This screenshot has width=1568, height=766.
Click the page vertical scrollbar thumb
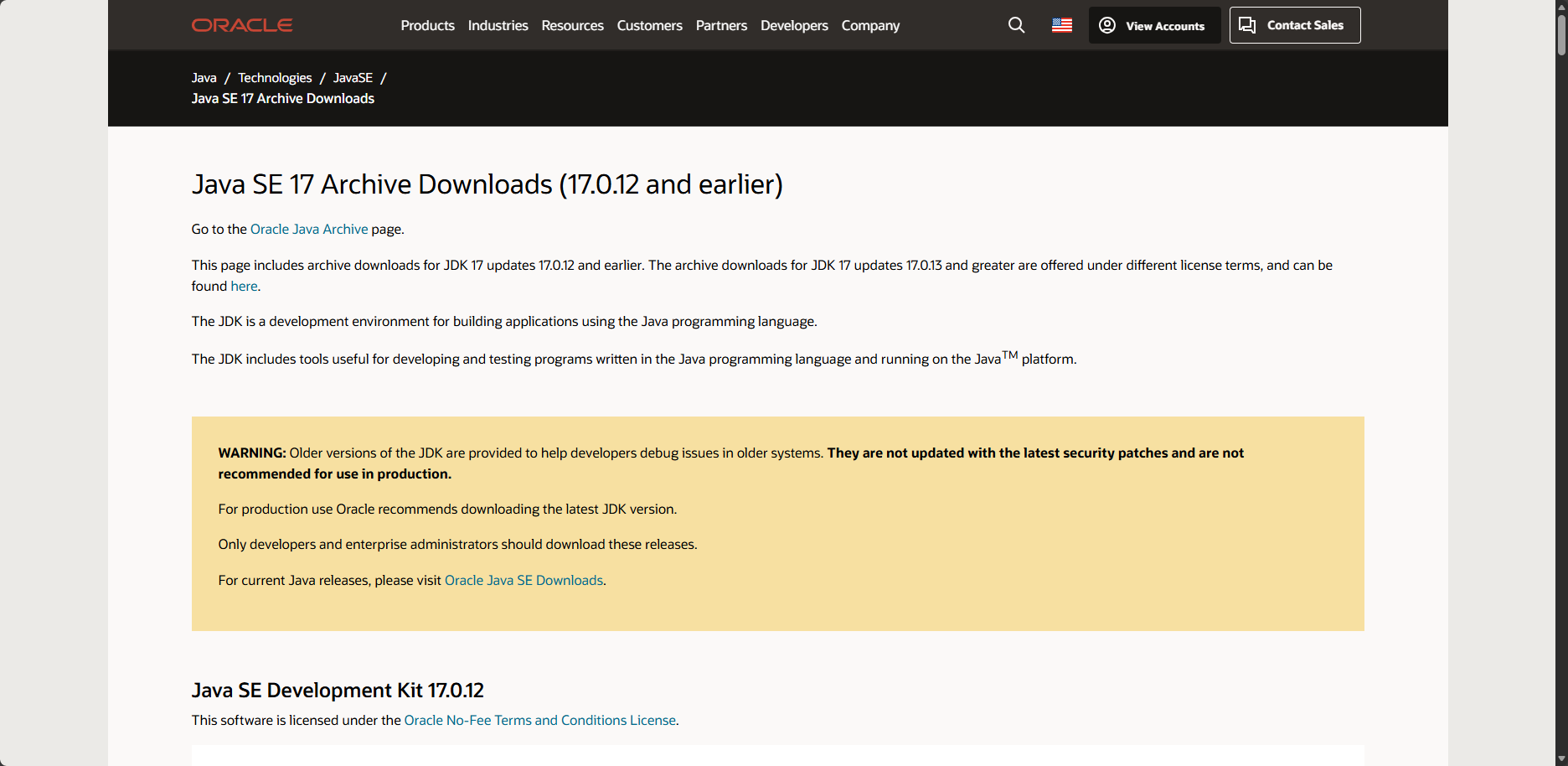[x=1561, y=35]
